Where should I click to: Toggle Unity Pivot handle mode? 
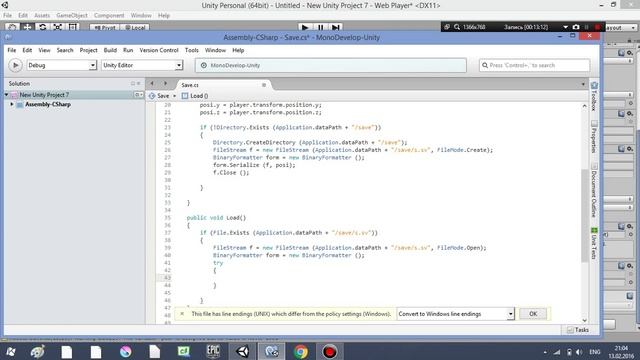[x=105, y=28]
